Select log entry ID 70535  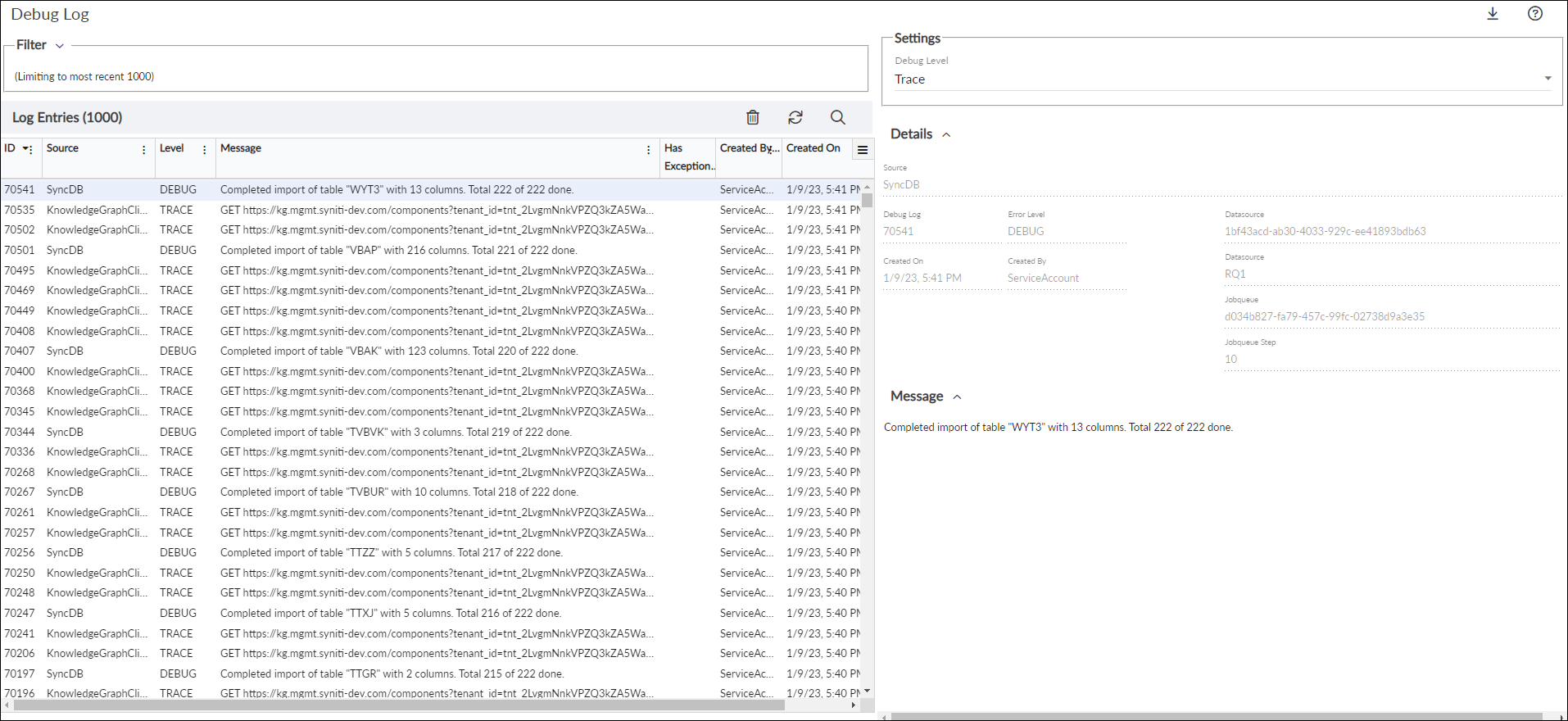pyautogui.click(x=20, y=210)
